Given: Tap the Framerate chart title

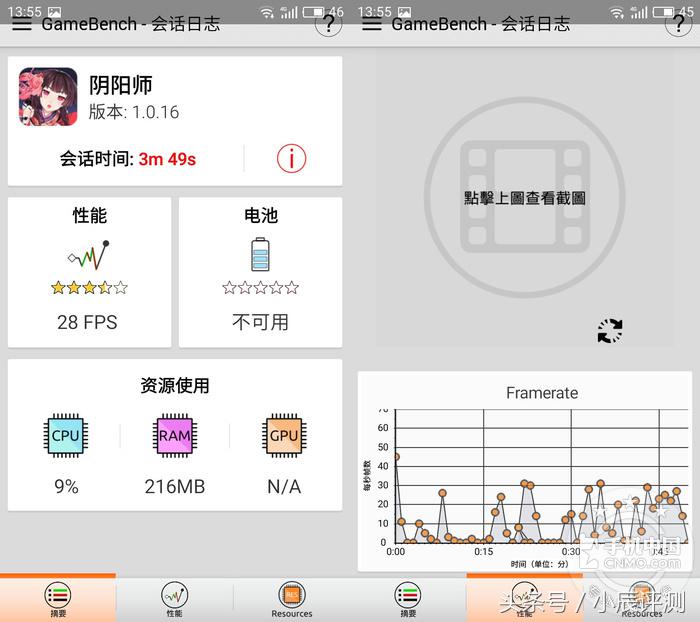Looking at the screenshot, I should (x=542, y=393).
